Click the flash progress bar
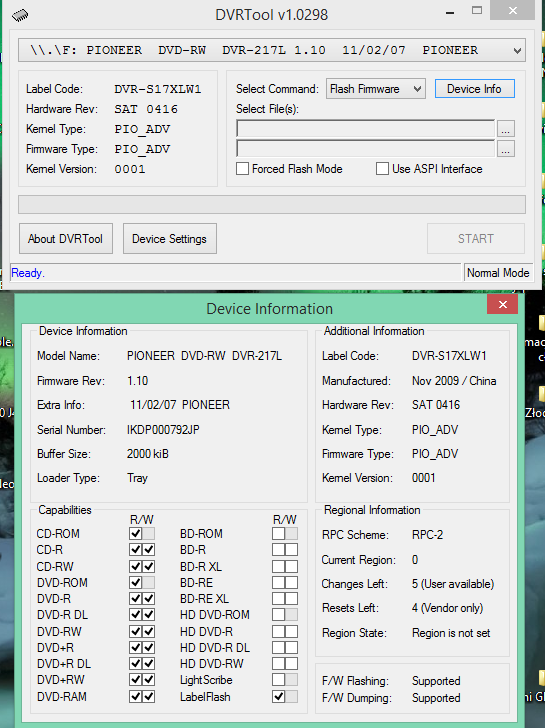 pos(272,205)
